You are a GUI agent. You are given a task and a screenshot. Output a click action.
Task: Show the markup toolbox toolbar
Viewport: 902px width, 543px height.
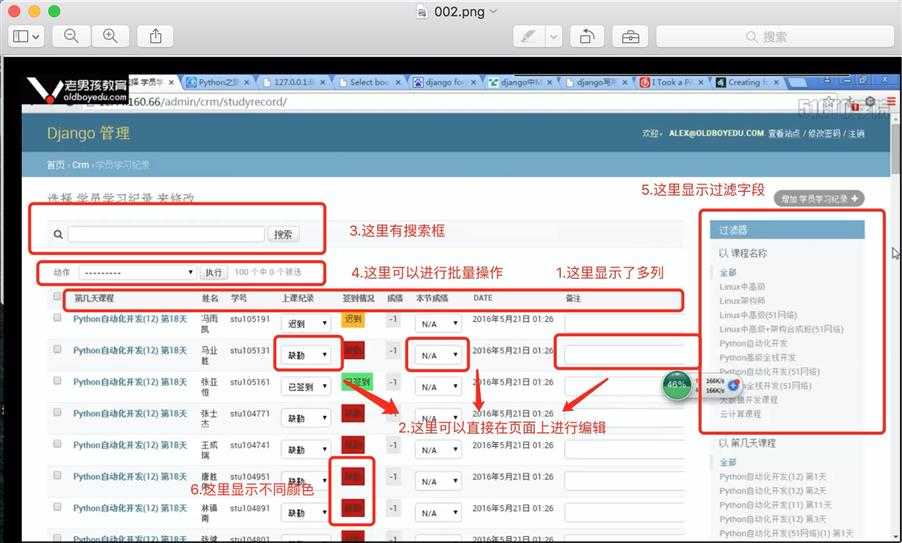click(630, 37)
